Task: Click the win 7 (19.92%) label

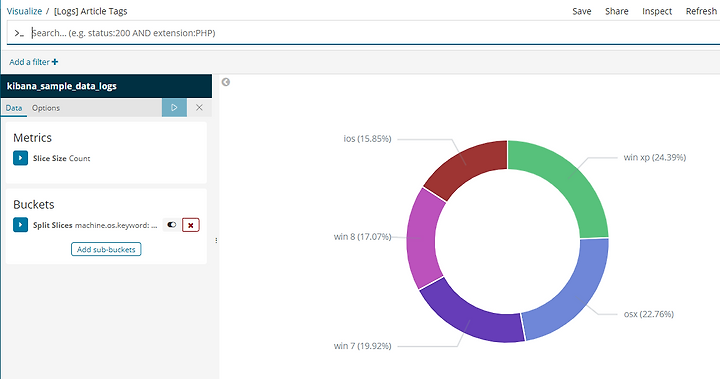Action: (x=362, y=346)
